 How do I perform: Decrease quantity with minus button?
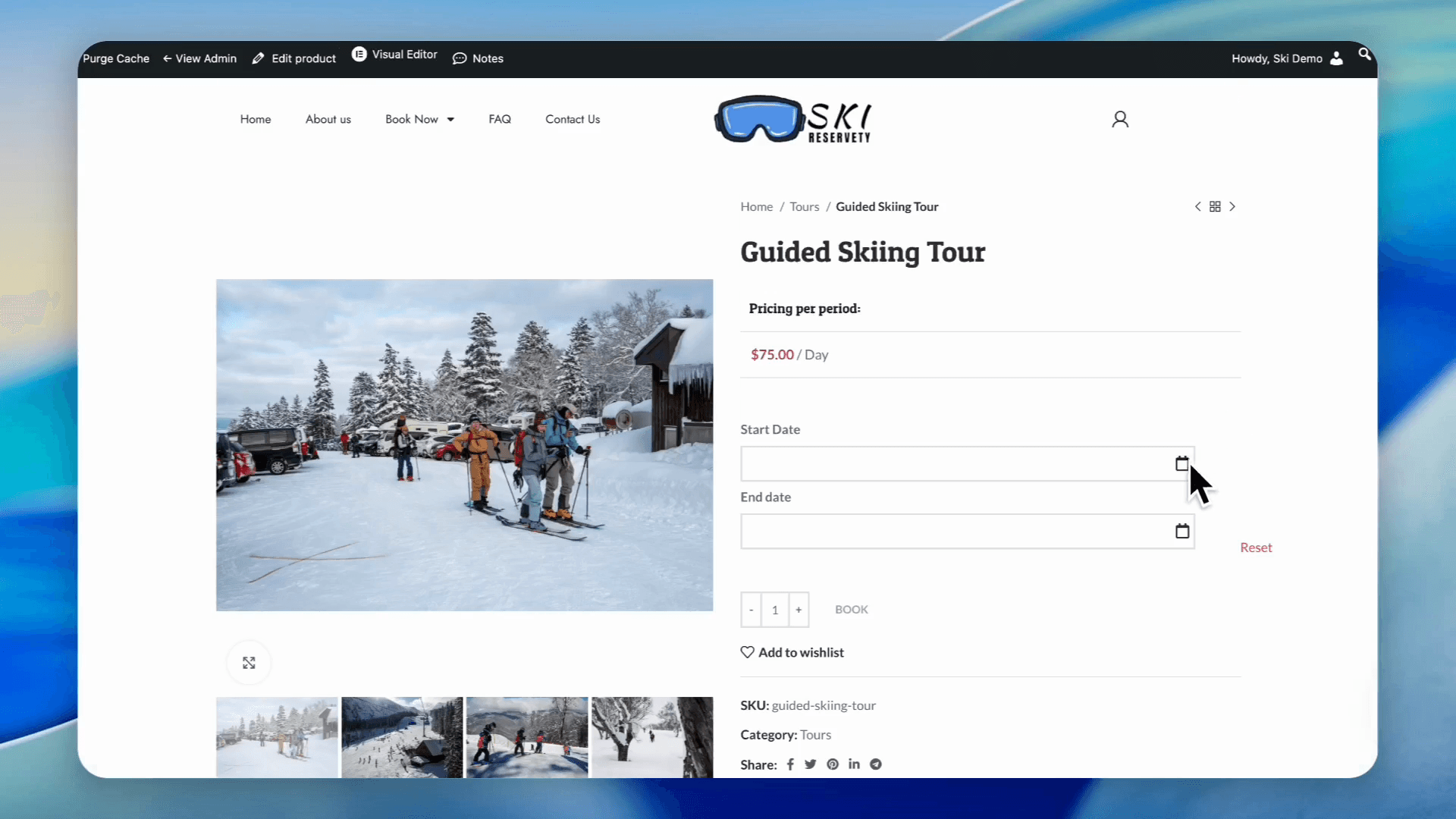point(751,610)
